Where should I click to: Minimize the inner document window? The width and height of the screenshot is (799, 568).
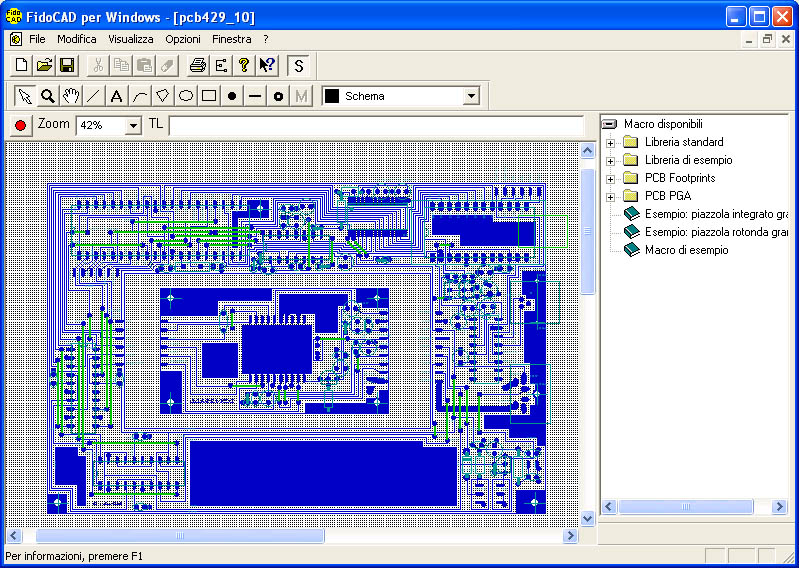pyautogui.click(x=749, y=39)
